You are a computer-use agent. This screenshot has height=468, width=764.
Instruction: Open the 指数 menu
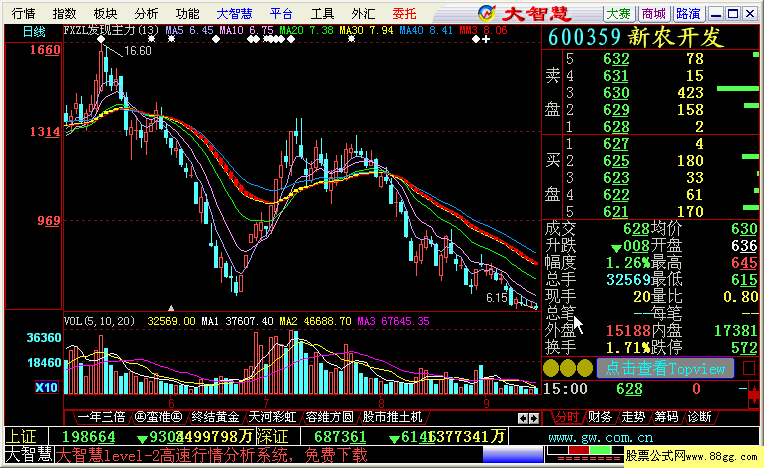(x=64, y=14)
